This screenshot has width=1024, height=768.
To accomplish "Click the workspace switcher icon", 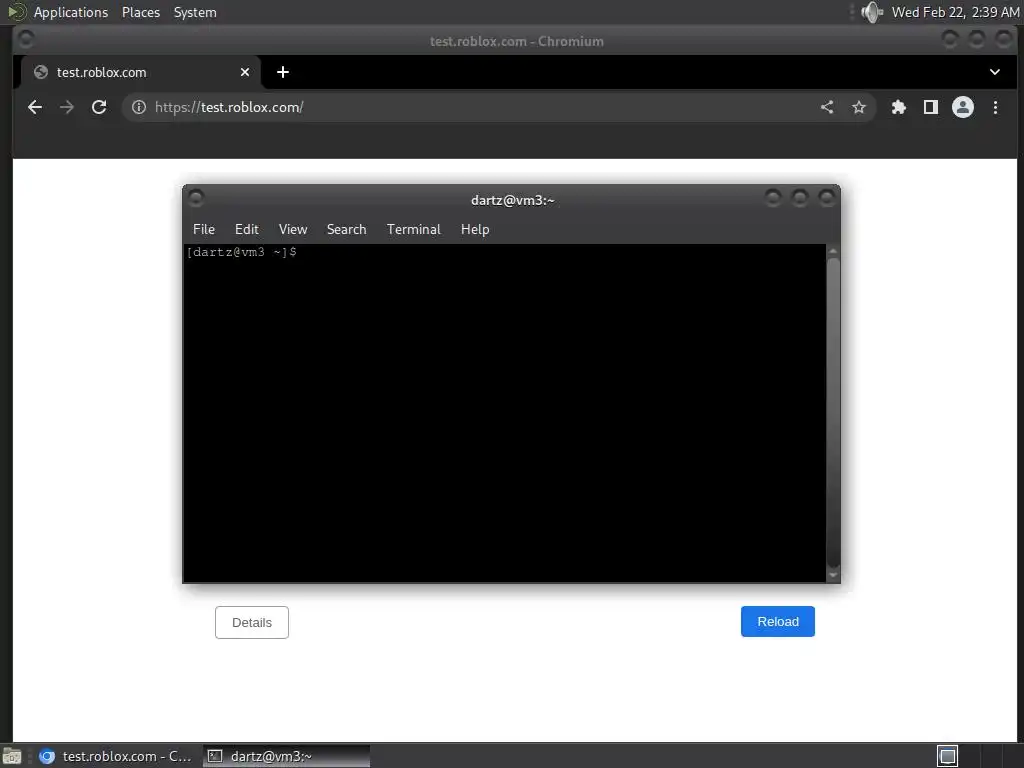I will (x=948, y=756).
